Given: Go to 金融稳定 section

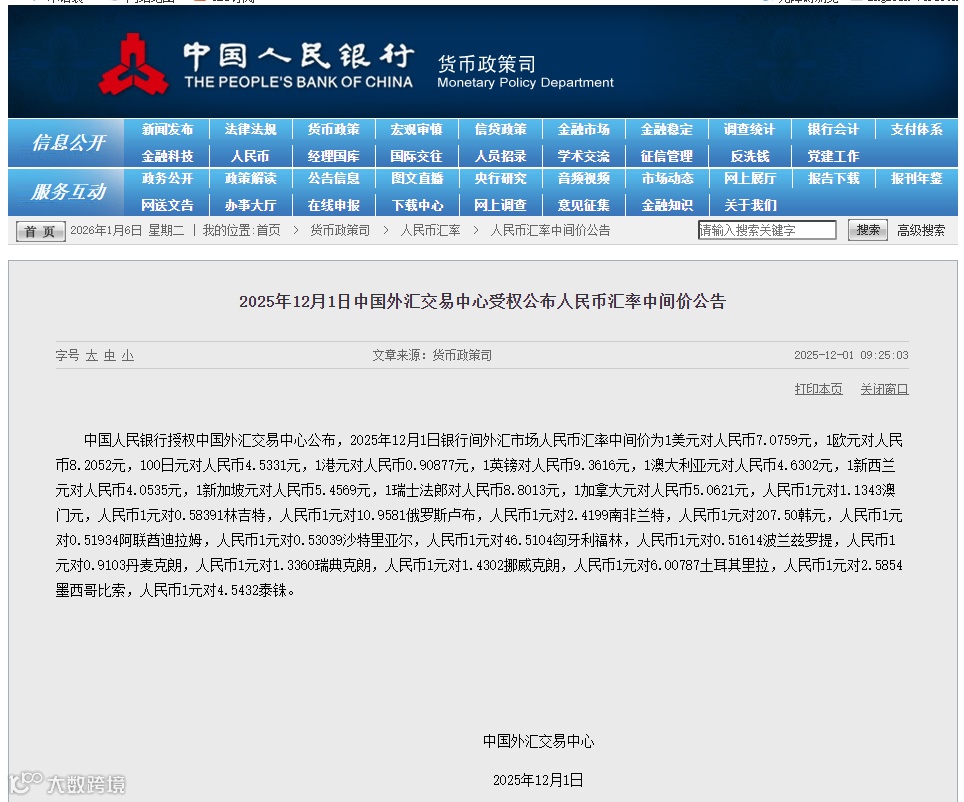Looking at the screenshot, I should (667, 130).
